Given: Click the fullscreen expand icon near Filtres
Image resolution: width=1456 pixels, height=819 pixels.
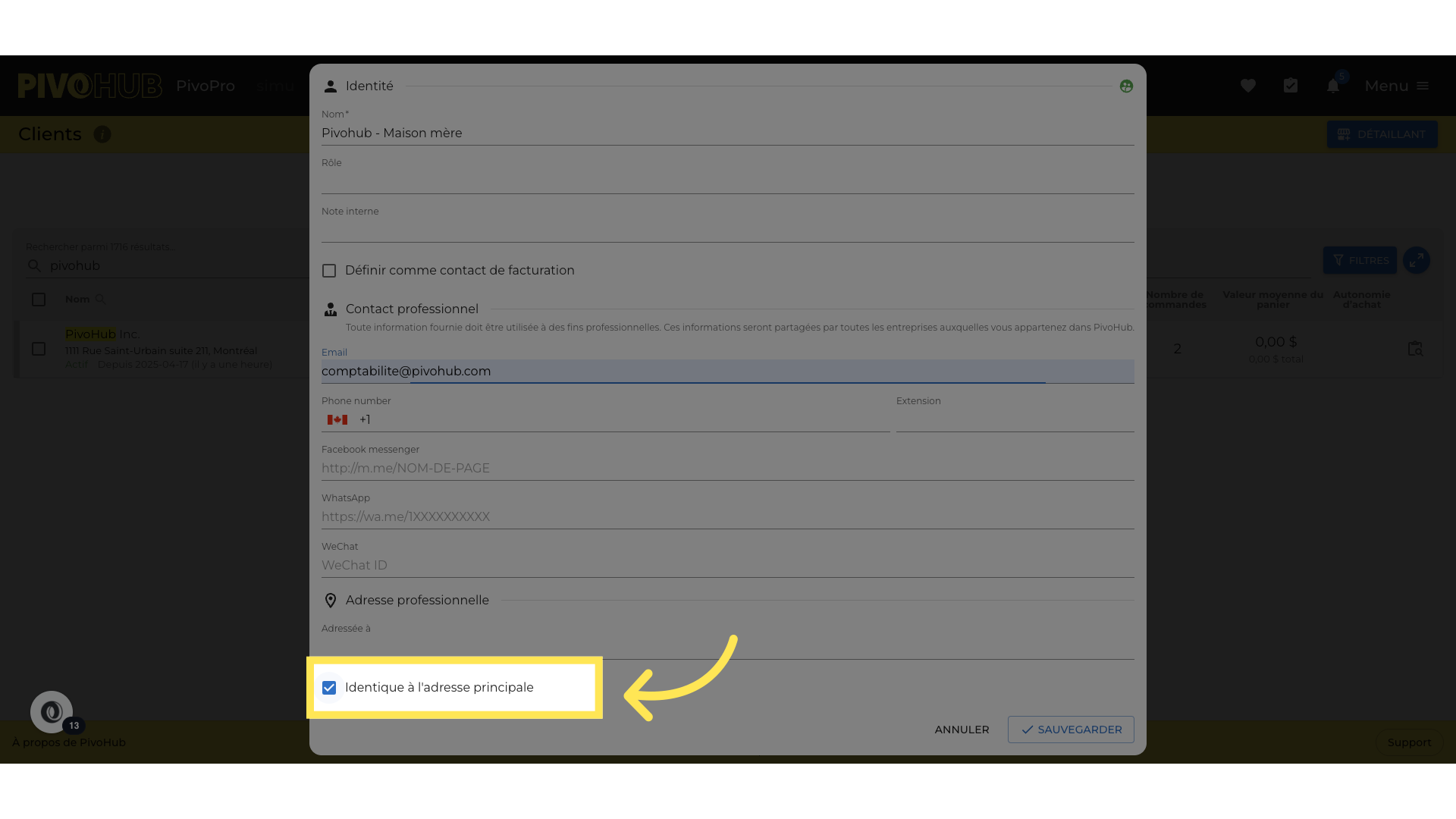Looking at the screenshot, I should [1416, 260].
